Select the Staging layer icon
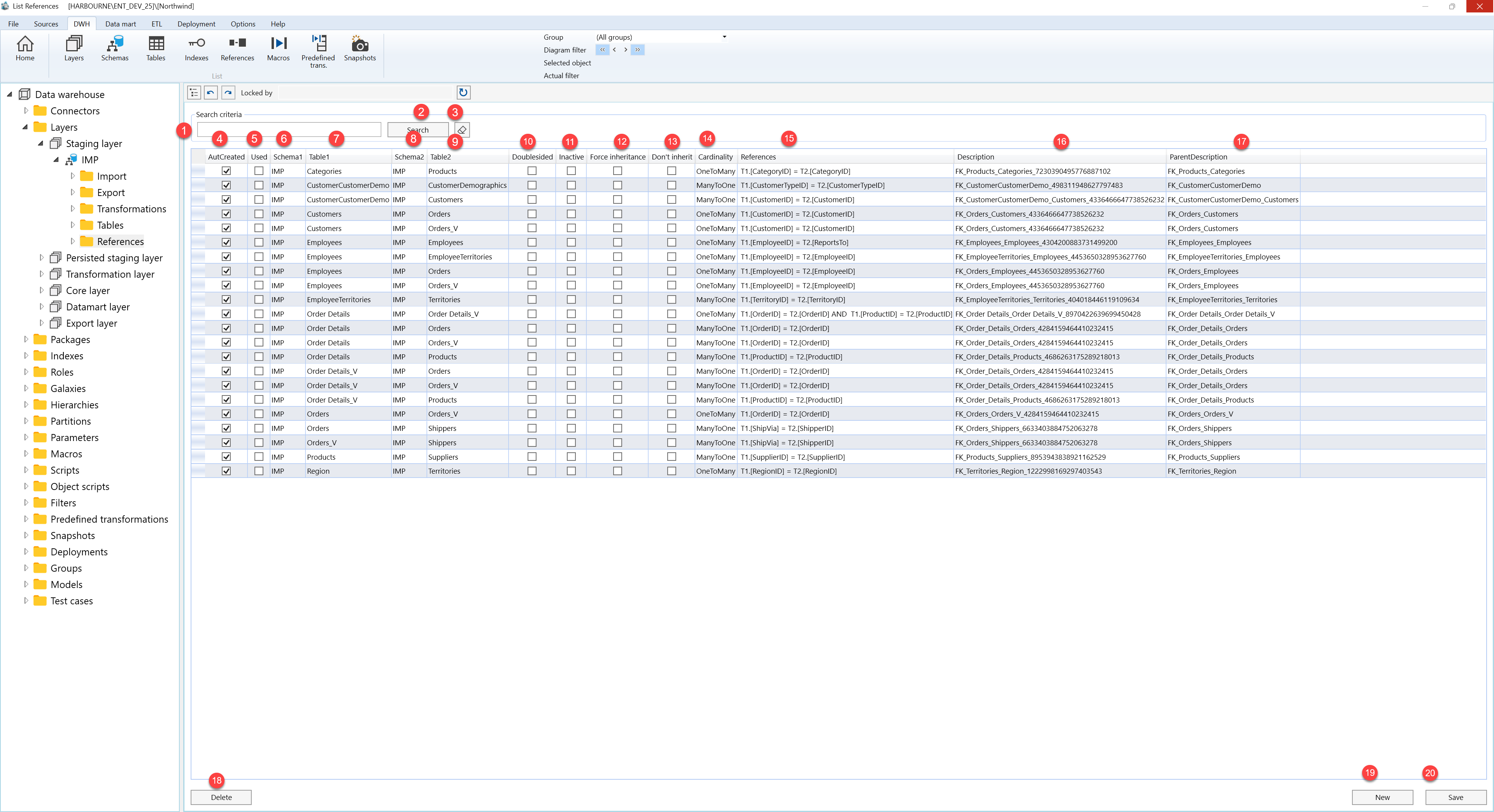Viewport: 1494px width, 812px height. 56,143
